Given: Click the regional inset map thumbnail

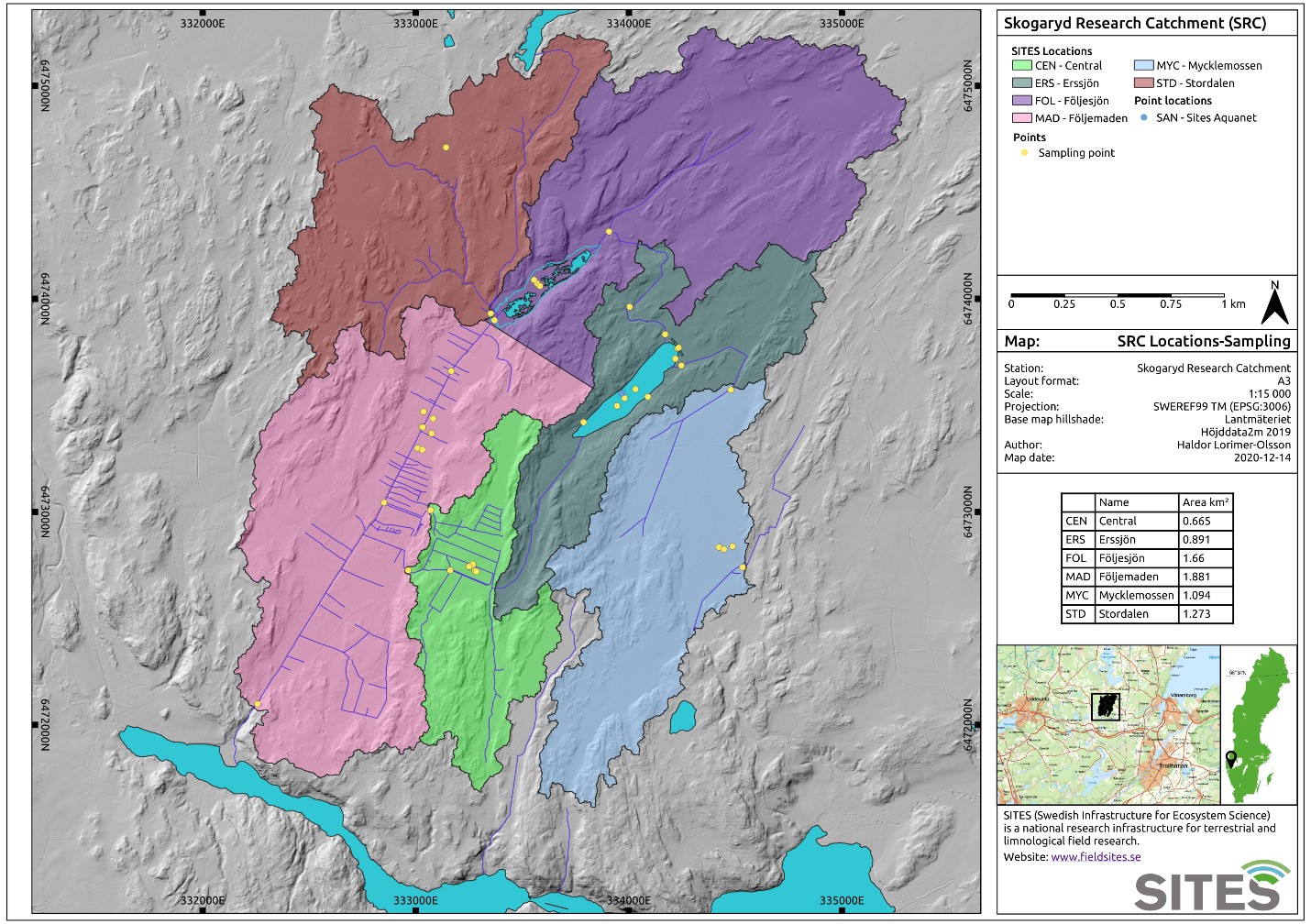Looking at the screenshot, I should coord(1109,724).
